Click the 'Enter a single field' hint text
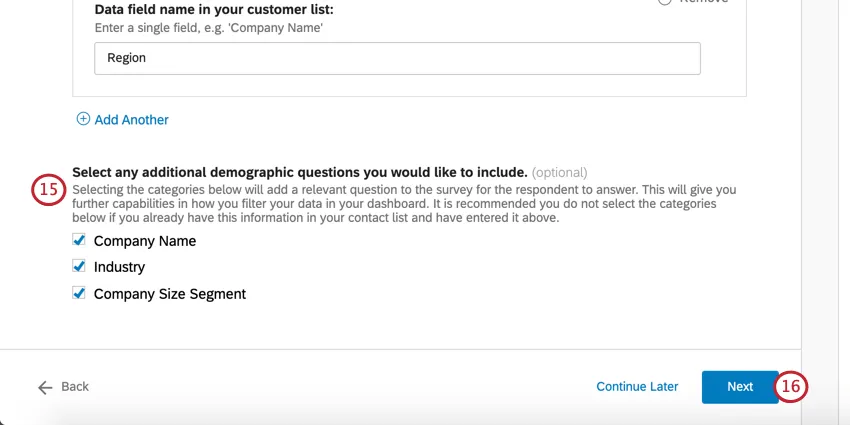The width and height of the screenshot is (850, 425). [x=208, y=27]
